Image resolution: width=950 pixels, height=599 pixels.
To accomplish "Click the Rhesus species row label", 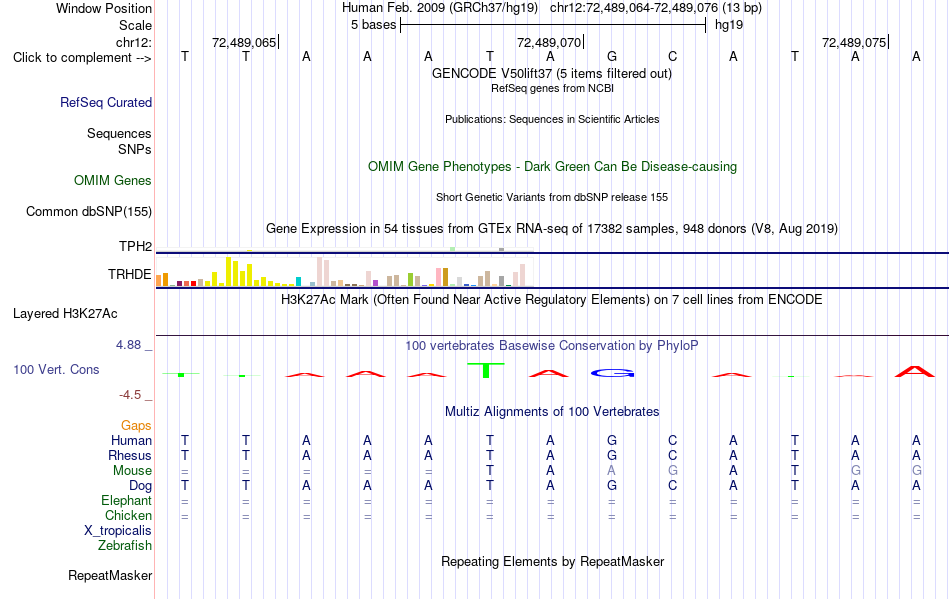I will [x=130, y=455].
